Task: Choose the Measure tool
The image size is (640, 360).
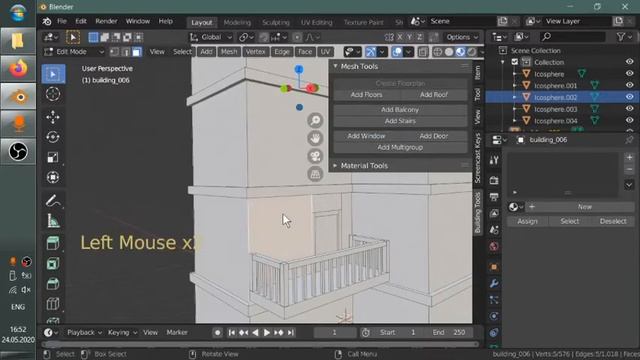Action: pos(53,221)
